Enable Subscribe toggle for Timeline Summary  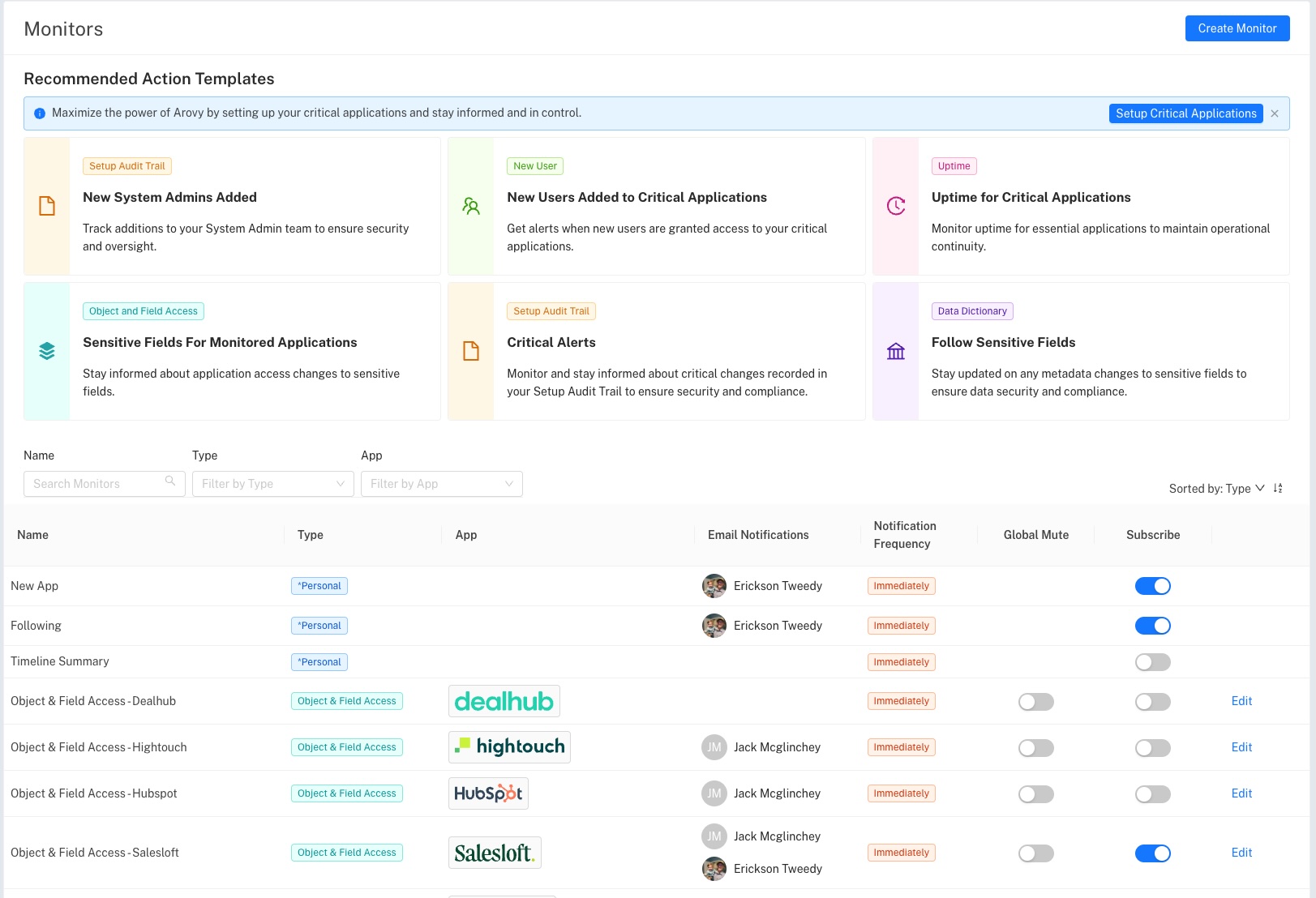[1152, 662]
